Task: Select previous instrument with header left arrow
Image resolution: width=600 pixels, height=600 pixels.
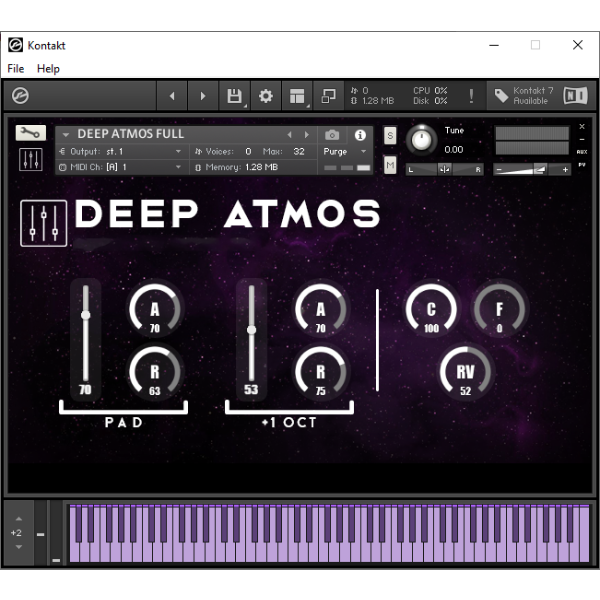Action: point(290,135)
